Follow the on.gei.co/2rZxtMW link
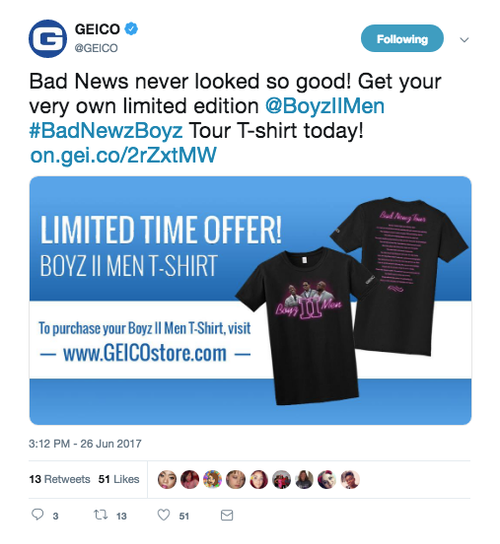The width and height of the screenshot is (500, 544). click(123, 155)
